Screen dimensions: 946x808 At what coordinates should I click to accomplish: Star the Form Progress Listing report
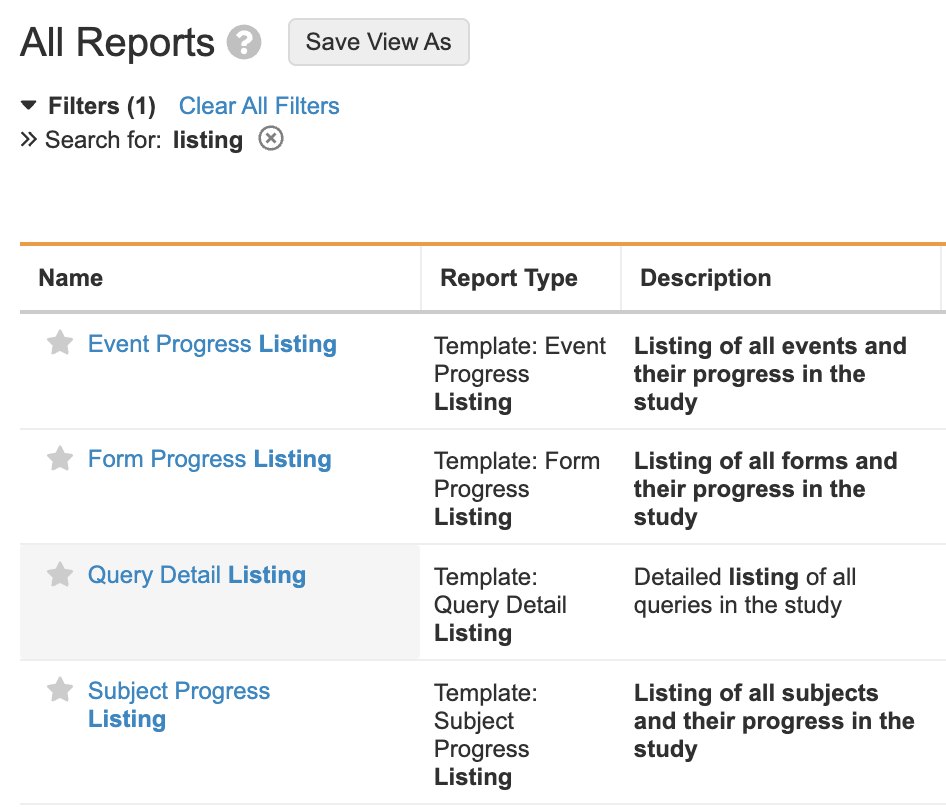tap(60, 459)
